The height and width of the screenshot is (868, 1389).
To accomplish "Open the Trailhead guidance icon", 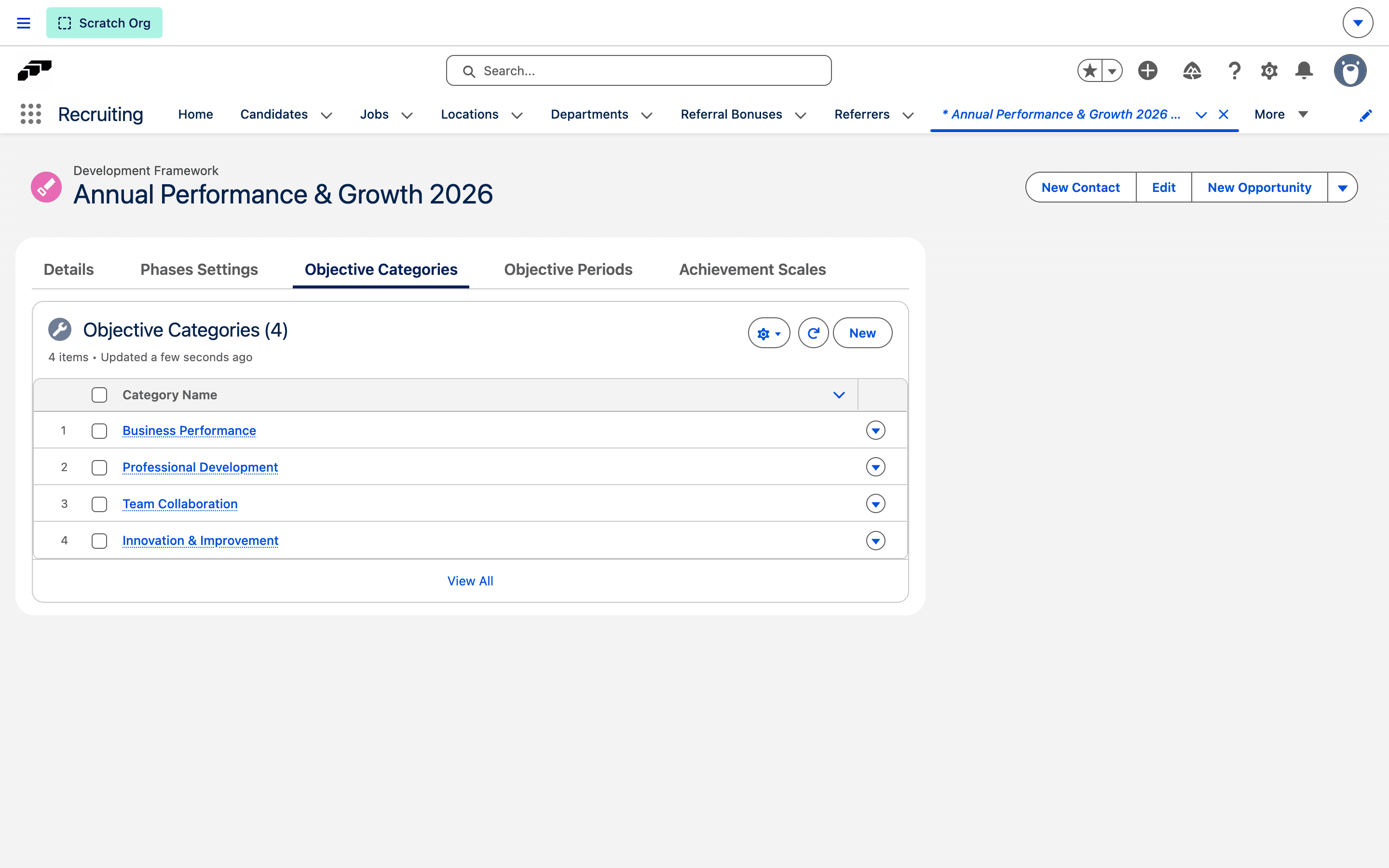I will (x=1192, y=70).
